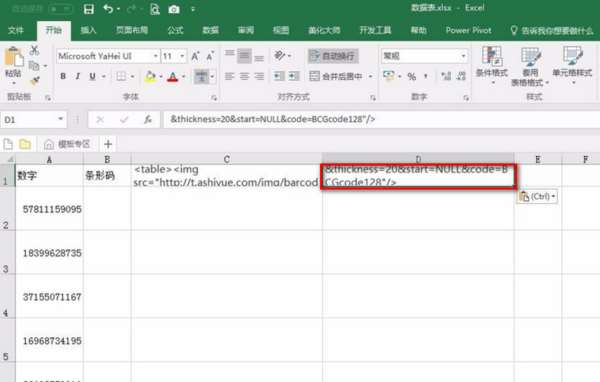Click the Increase Font Size icon
Viewport: 600px width, 382px height.
click(195, 56)
